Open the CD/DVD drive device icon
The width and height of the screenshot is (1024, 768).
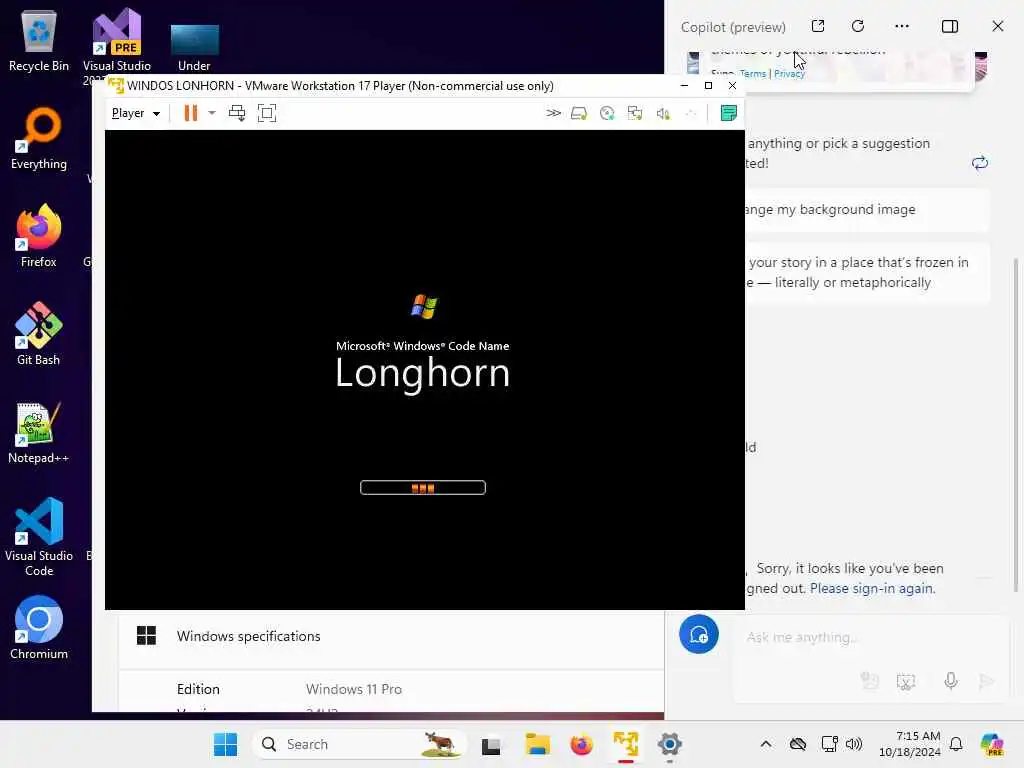(x=607, y=113)
